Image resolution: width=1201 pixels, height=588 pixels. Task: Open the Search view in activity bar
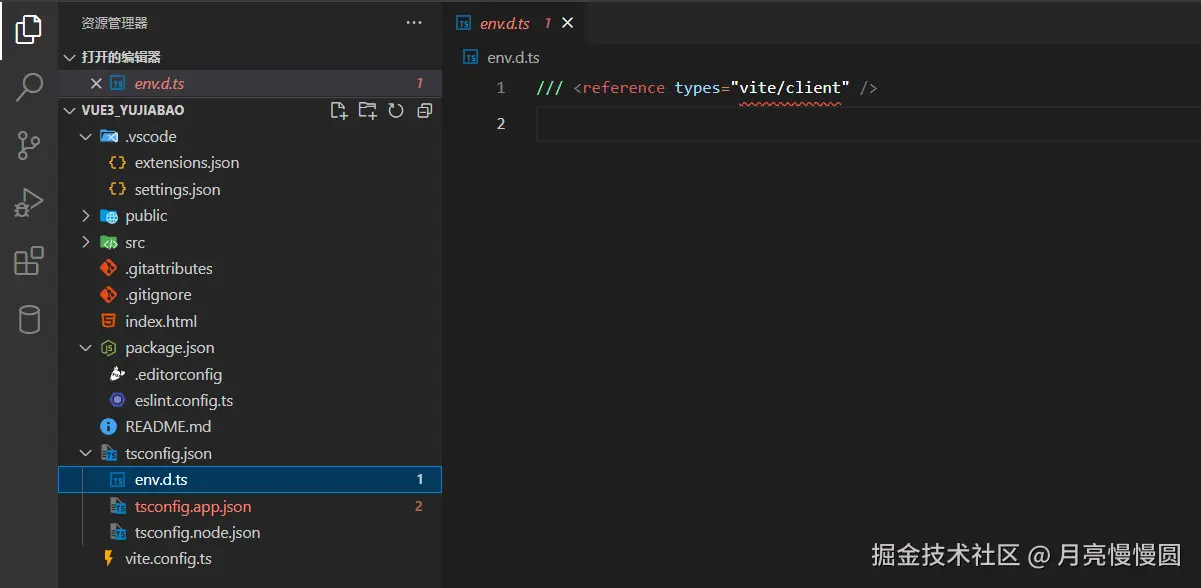click(29, 87)
